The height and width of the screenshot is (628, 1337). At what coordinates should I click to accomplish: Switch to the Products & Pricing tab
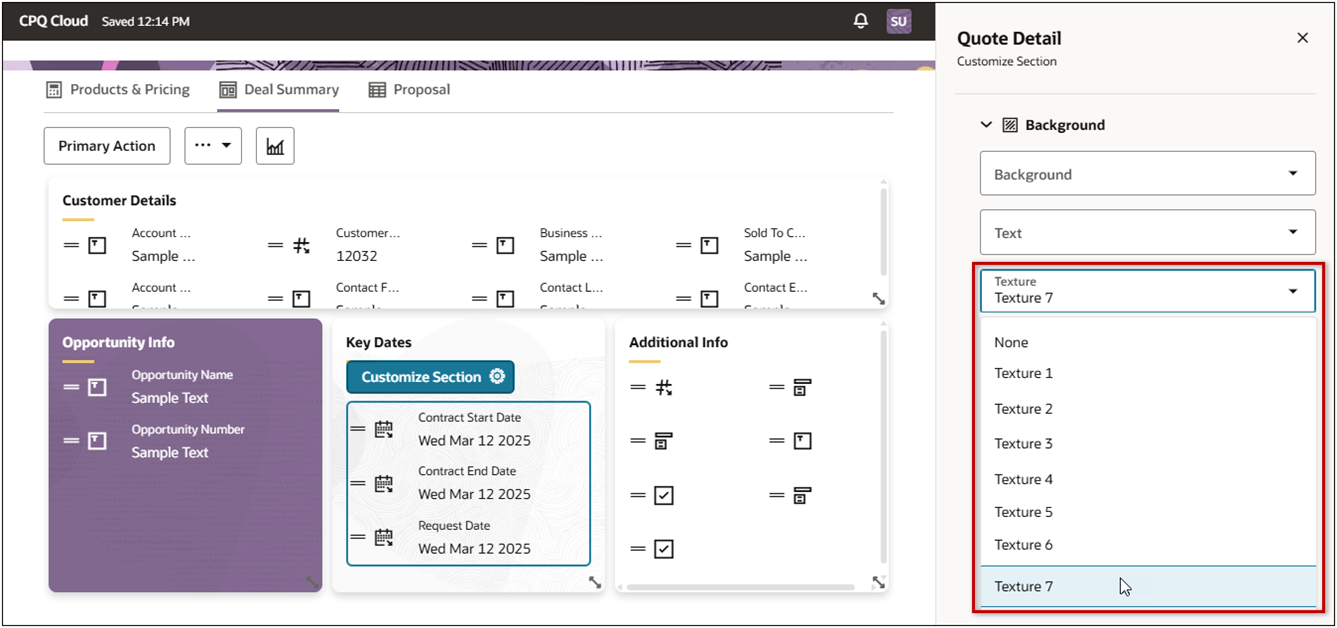(118, 90)
